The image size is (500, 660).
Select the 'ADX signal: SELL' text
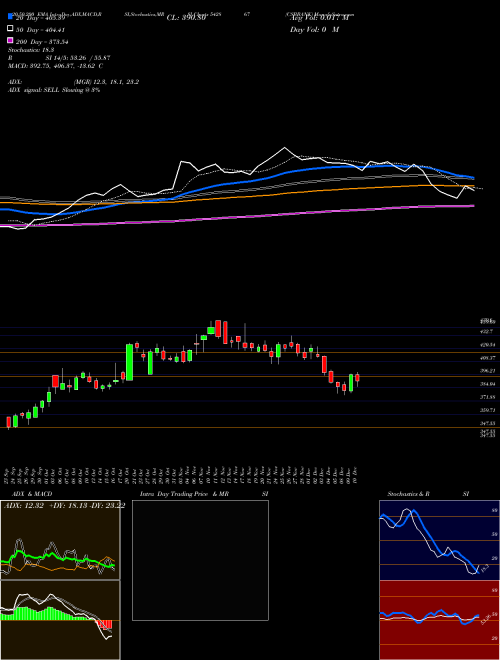[35, 90]
